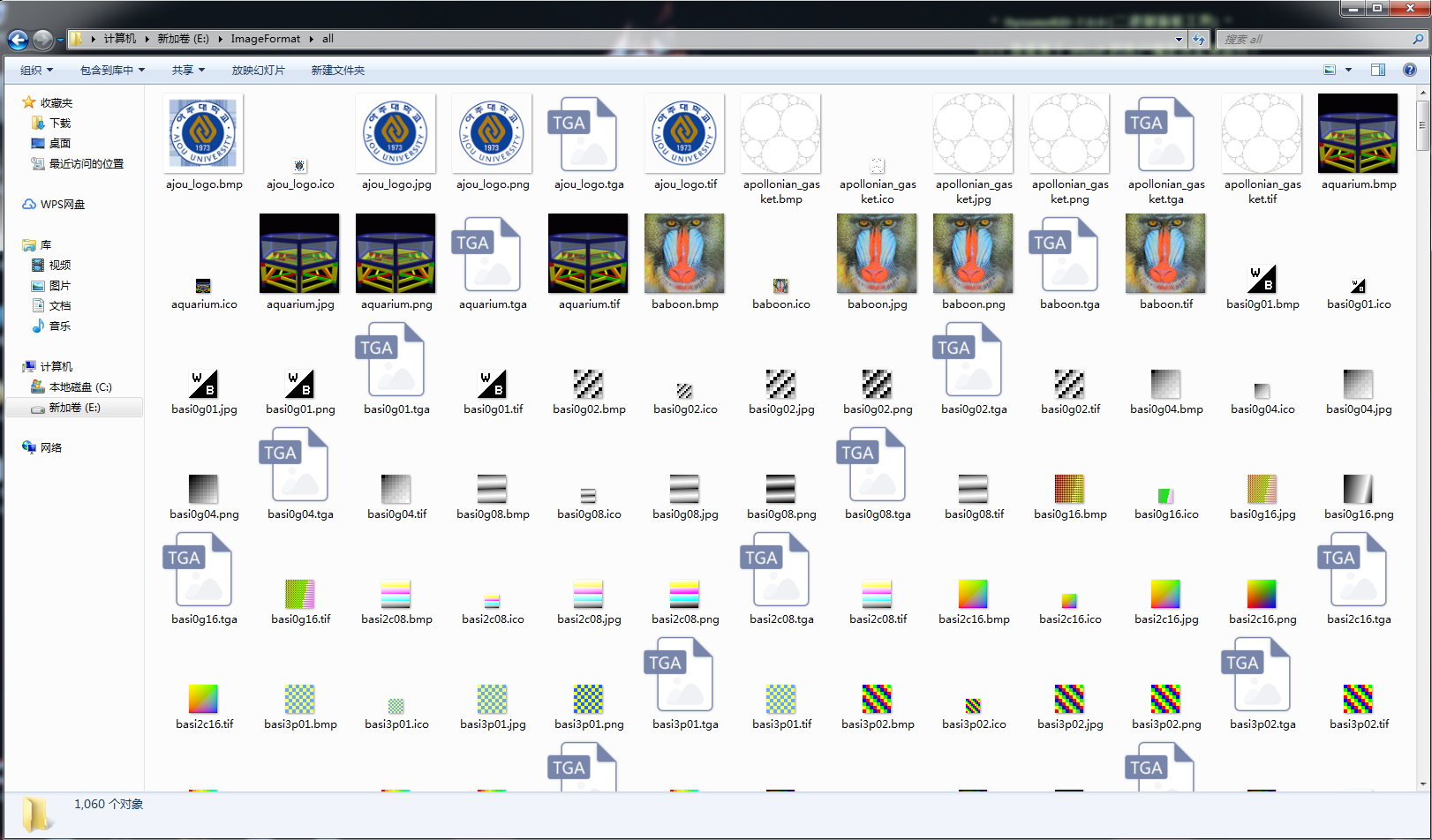
Task: Open the view options dropdown arrow
Action: point(1348,70)
